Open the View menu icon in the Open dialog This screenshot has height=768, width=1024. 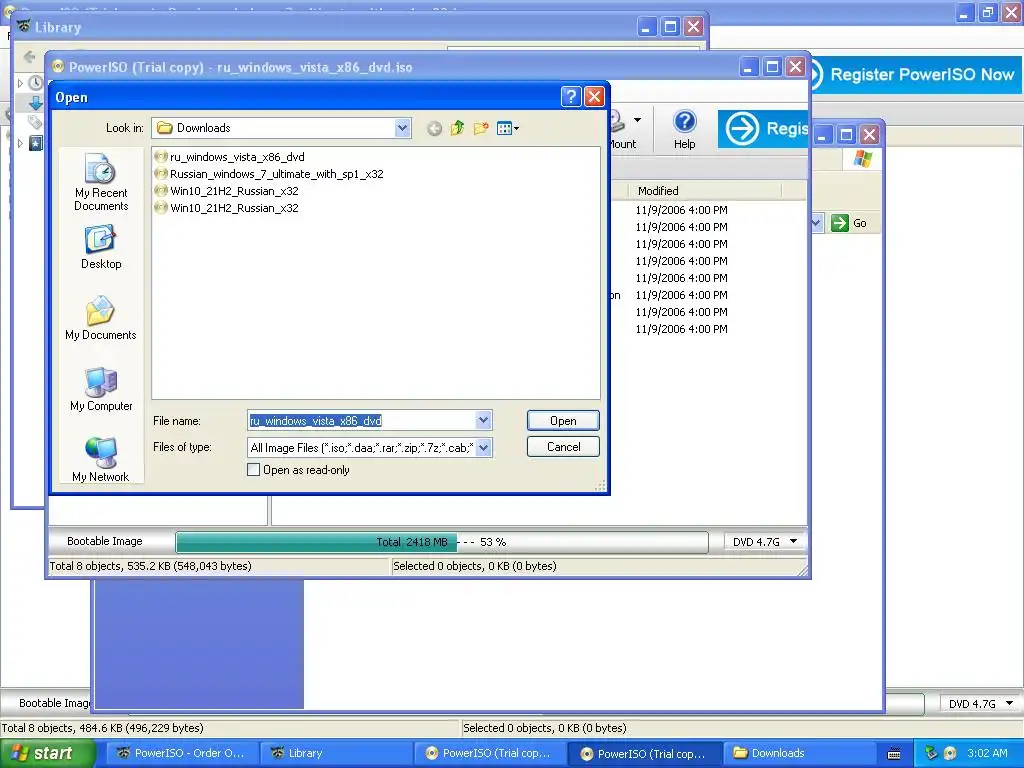[507, 128]
